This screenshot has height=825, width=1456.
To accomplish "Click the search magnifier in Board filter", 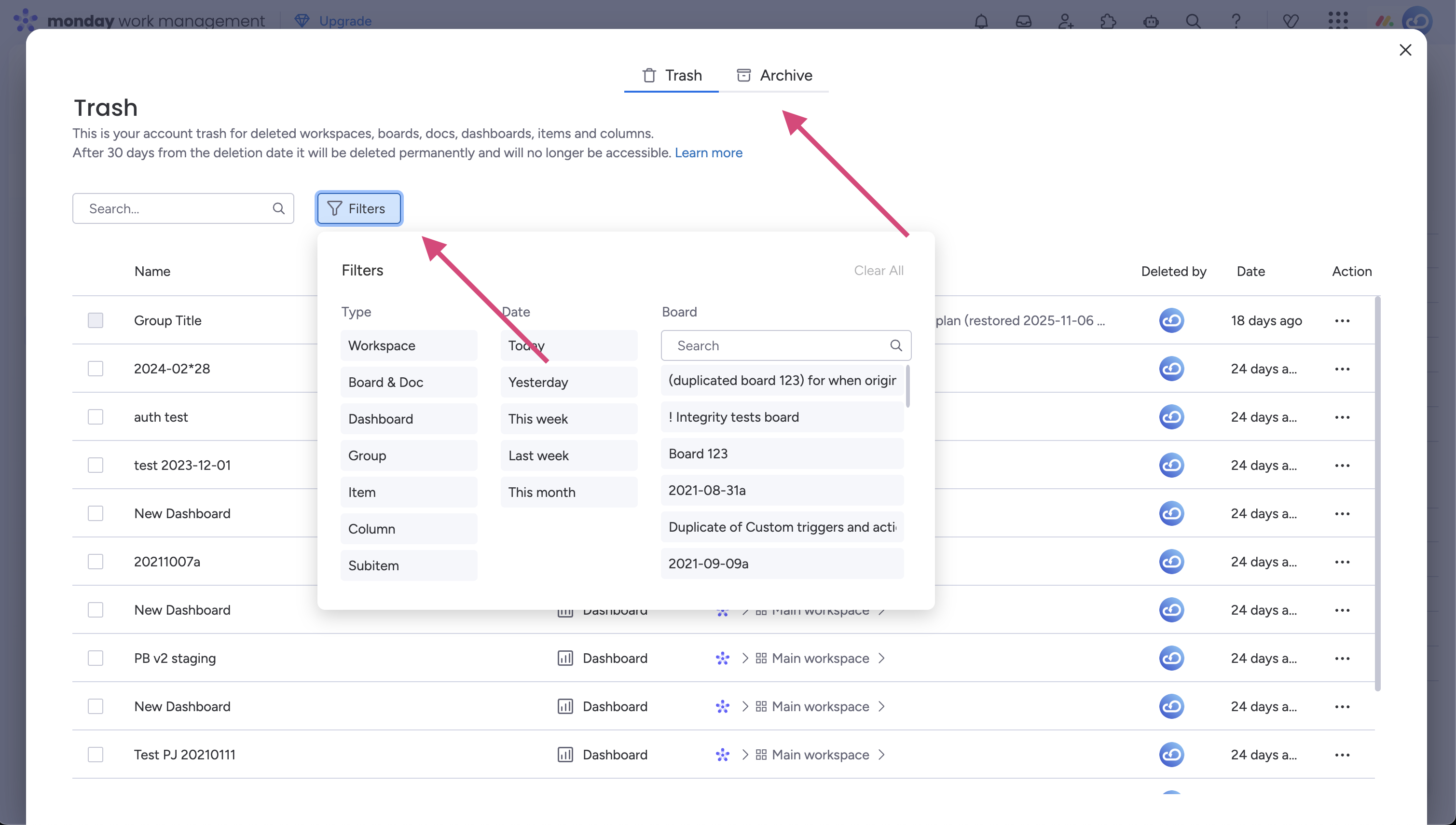I will pyautogui.click(x=896, y=345).
